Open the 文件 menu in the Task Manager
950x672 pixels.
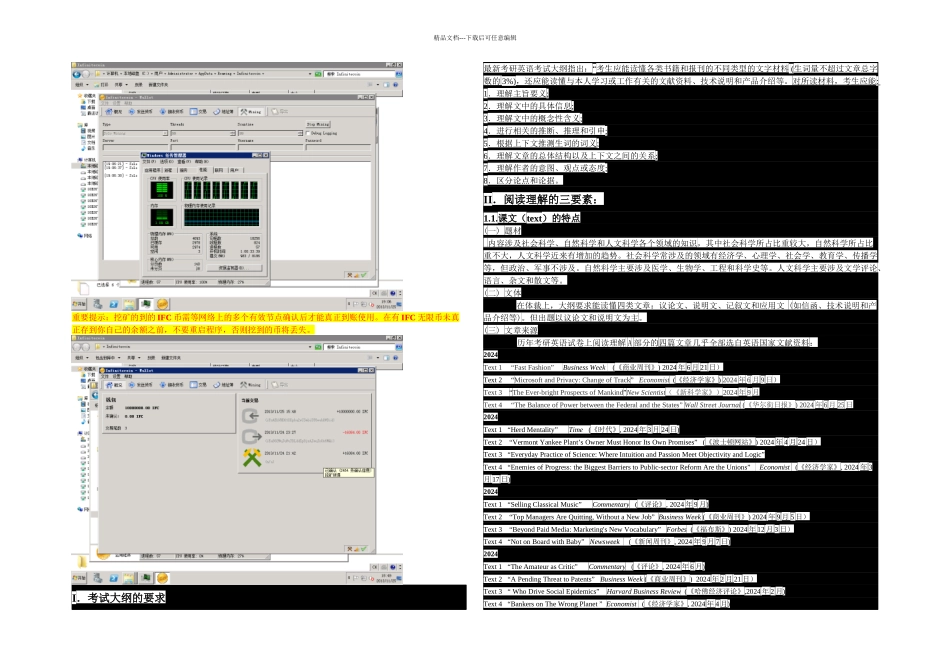click(x=147, y=162)
